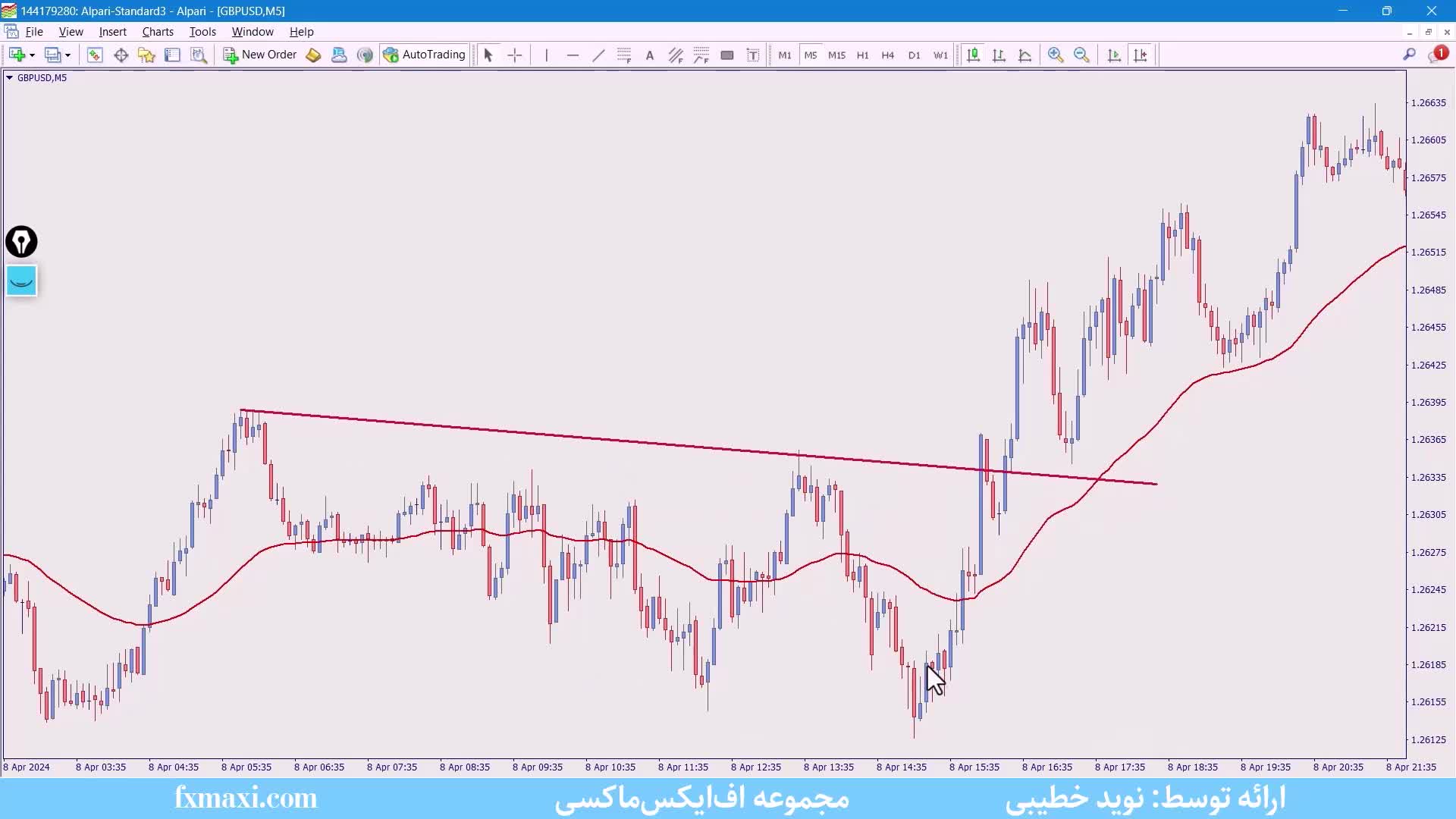Open the search magnifier icon
This screenshot has width=1456, height=819.
[x=1409, y=55]
